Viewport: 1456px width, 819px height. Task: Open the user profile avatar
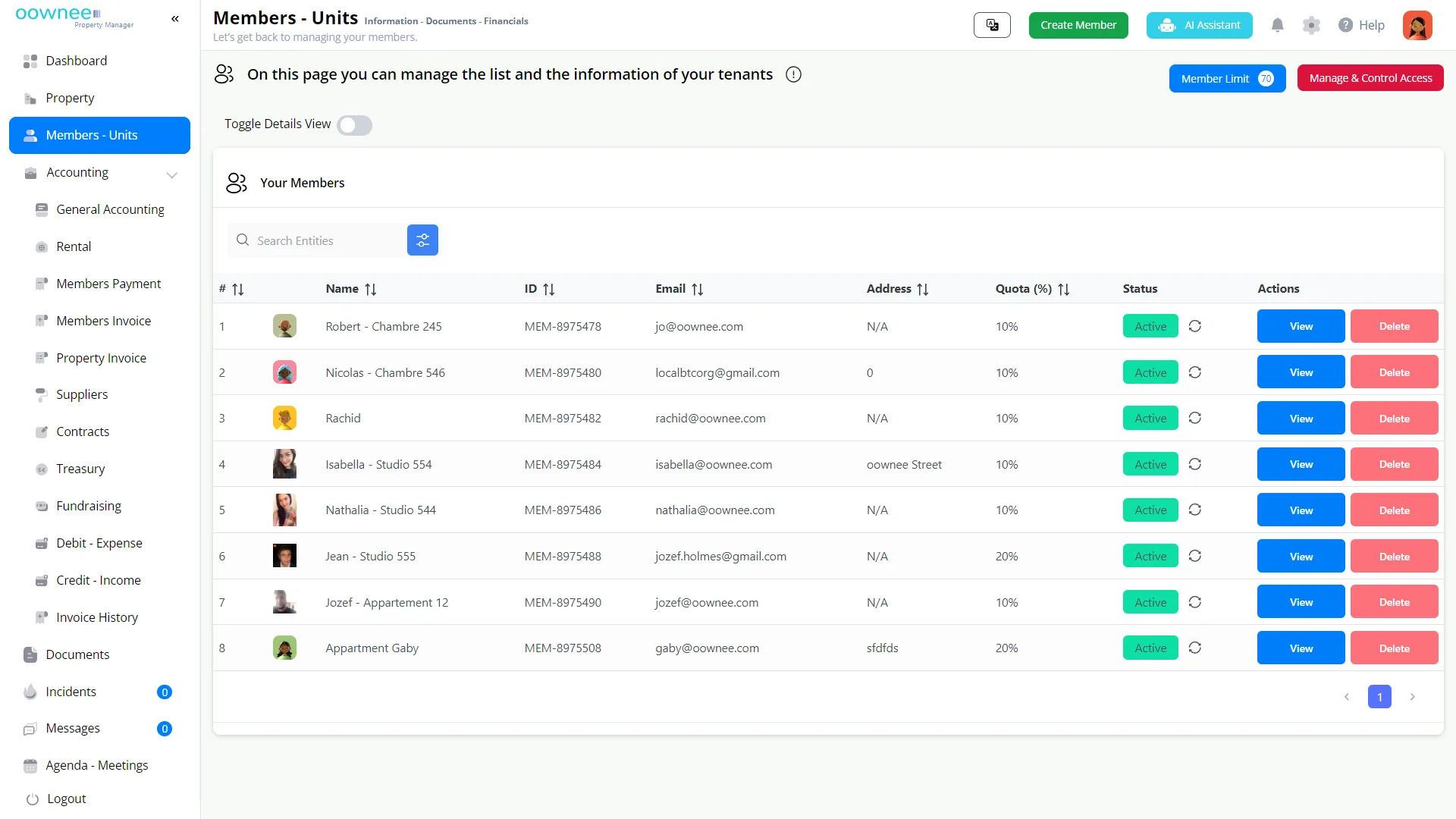(1417, 25)
